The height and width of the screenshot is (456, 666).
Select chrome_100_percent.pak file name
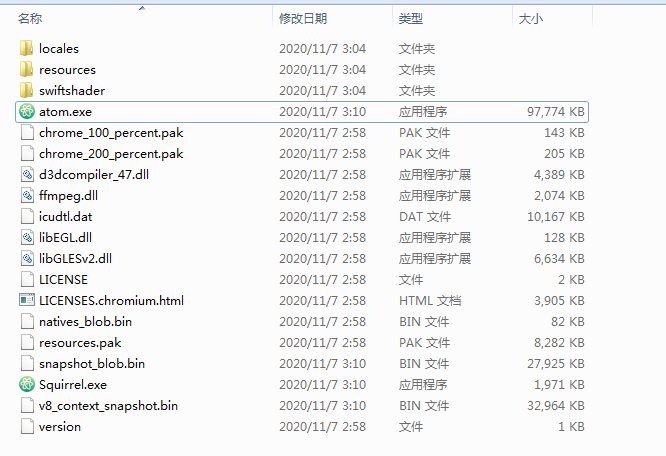click(111, 132)
